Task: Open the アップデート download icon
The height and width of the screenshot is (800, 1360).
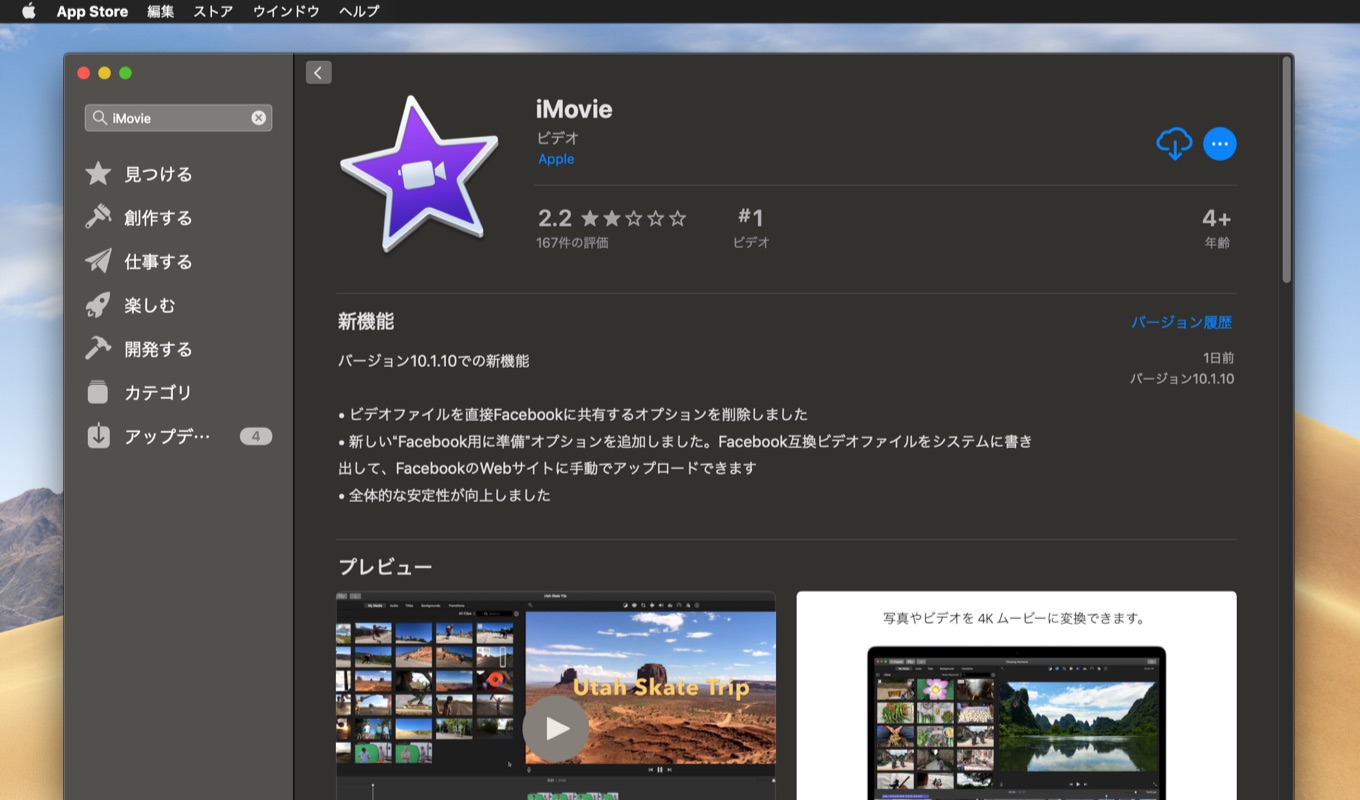Action: coord(98,436)
